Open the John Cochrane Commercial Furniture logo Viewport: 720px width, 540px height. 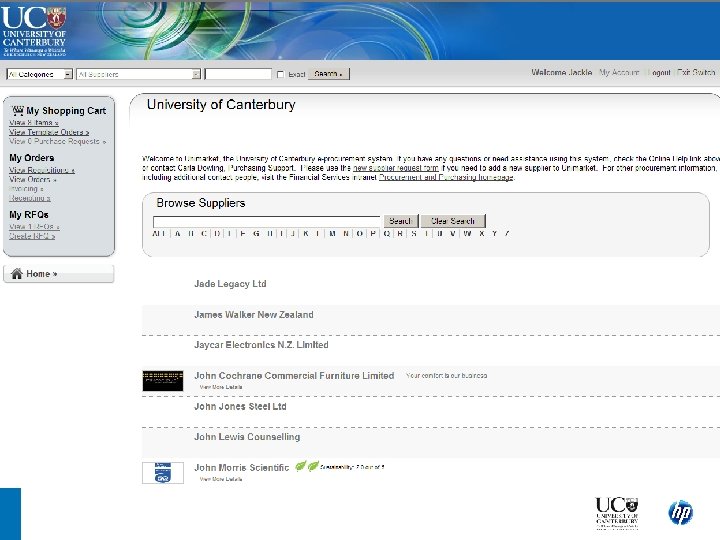(163, 381)
